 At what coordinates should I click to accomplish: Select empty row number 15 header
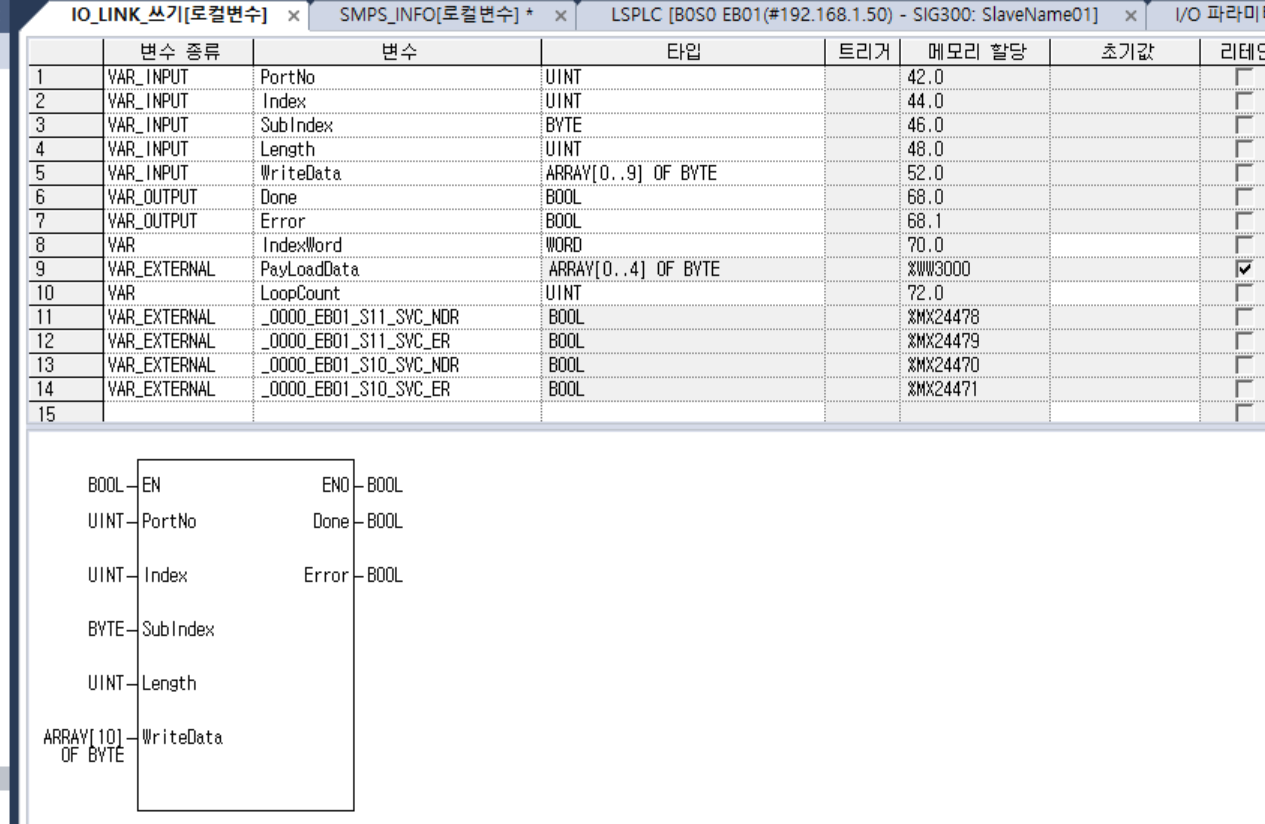[x=64, y=412]
